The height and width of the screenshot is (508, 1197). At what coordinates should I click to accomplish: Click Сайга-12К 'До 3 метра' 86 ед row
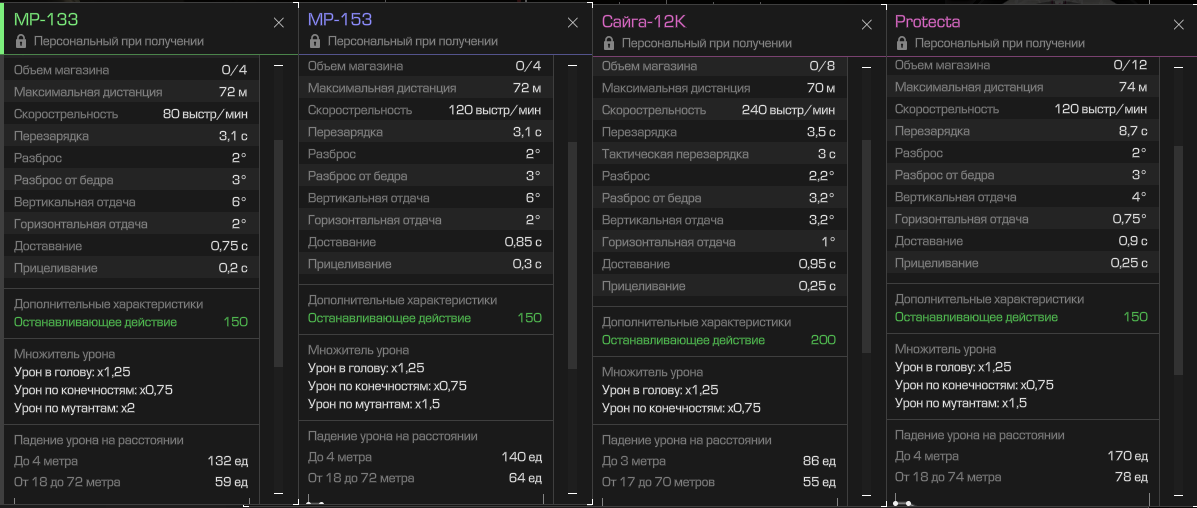tap(718, 461)
